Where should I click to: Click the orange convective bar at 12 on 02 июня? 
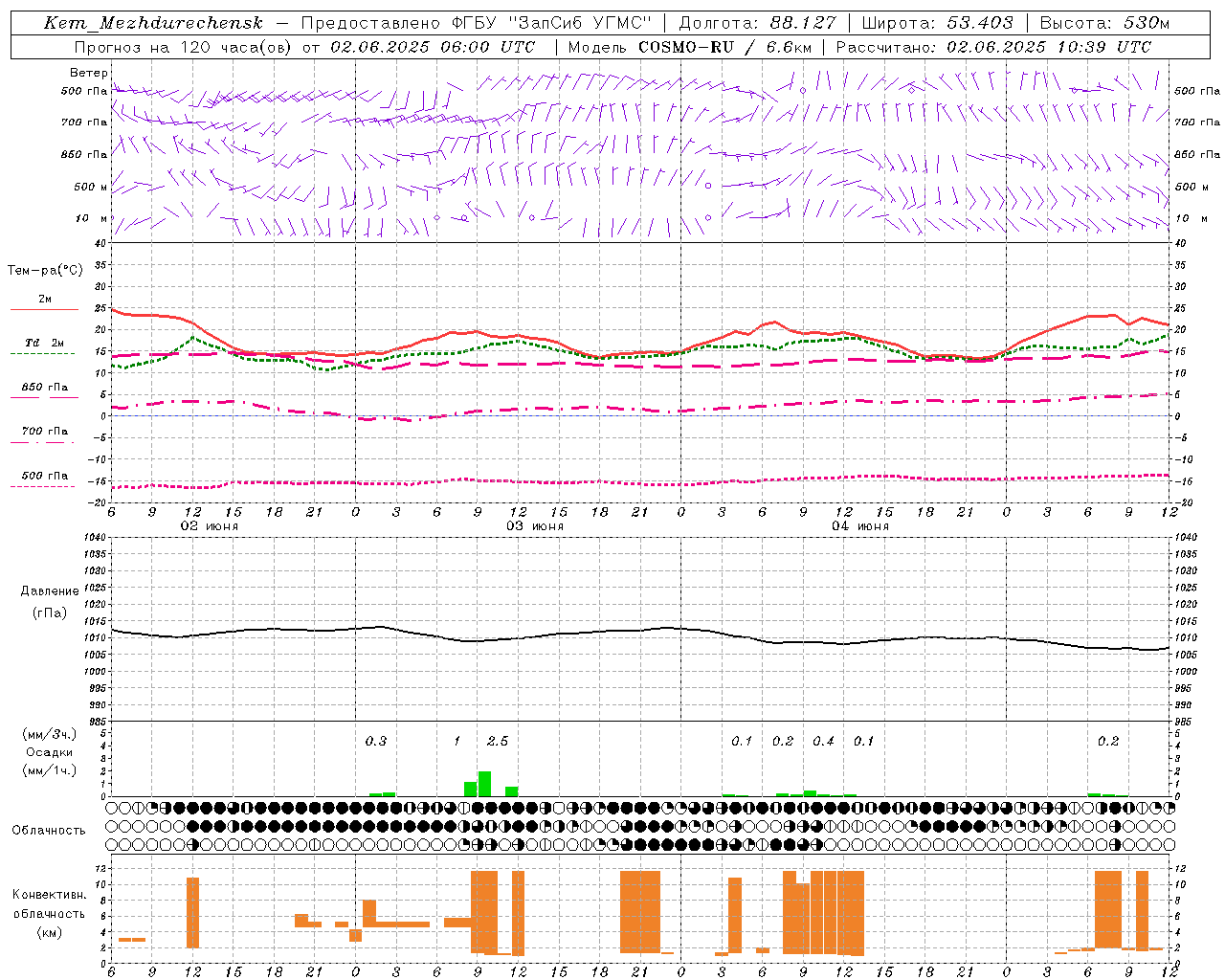(x=192, y=913)
